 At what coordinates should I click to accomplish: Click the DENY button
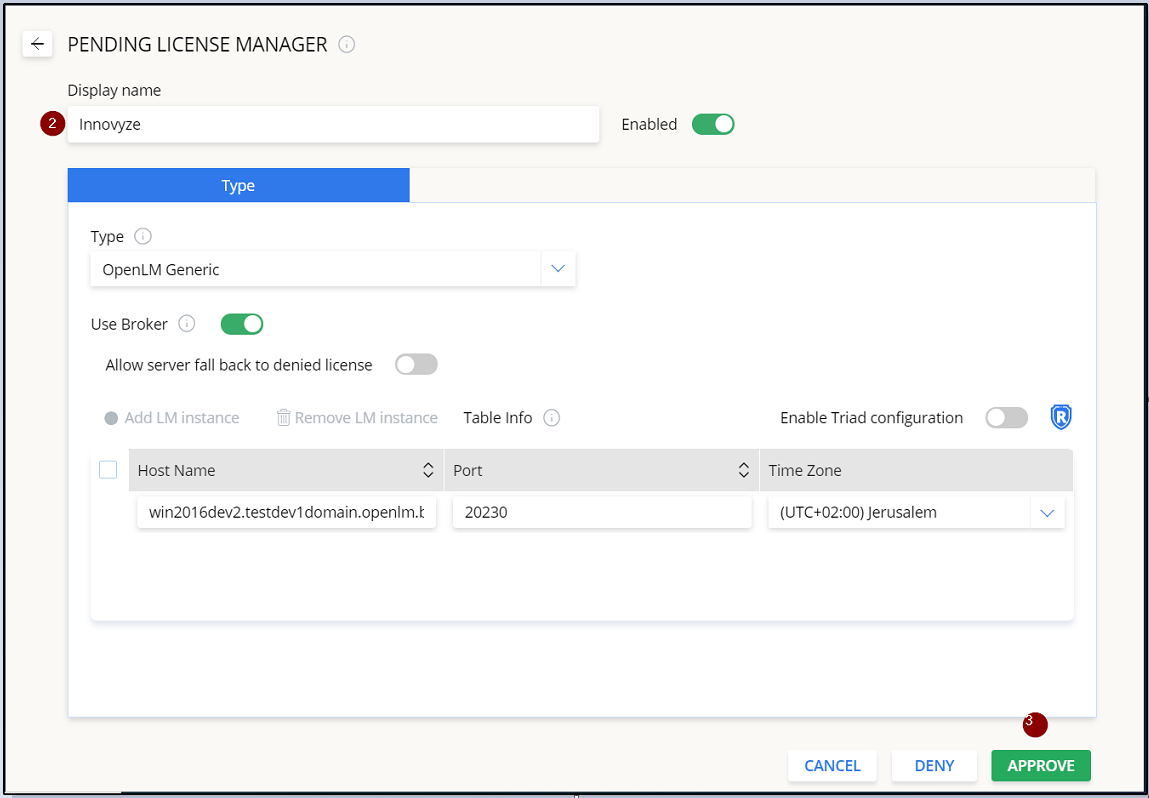934,765
